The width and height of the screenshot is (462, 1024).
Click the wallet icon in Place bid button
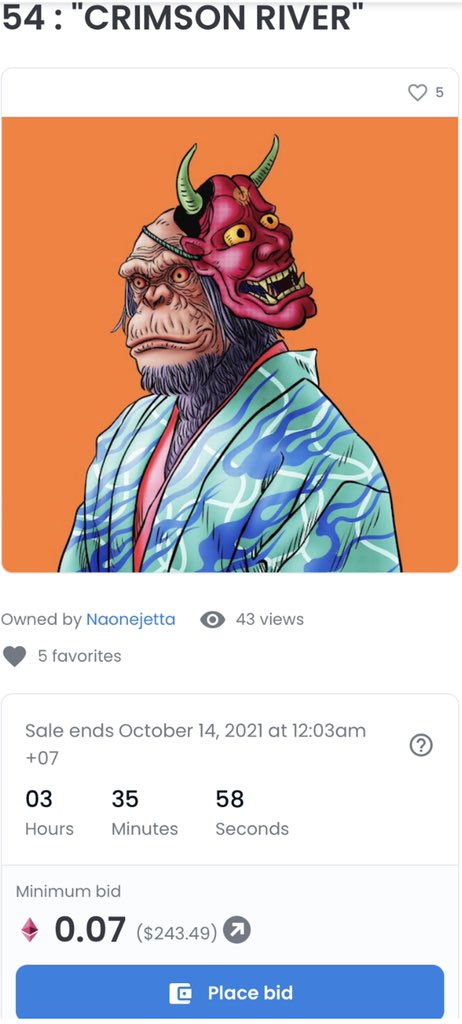[x=180, y=993]
